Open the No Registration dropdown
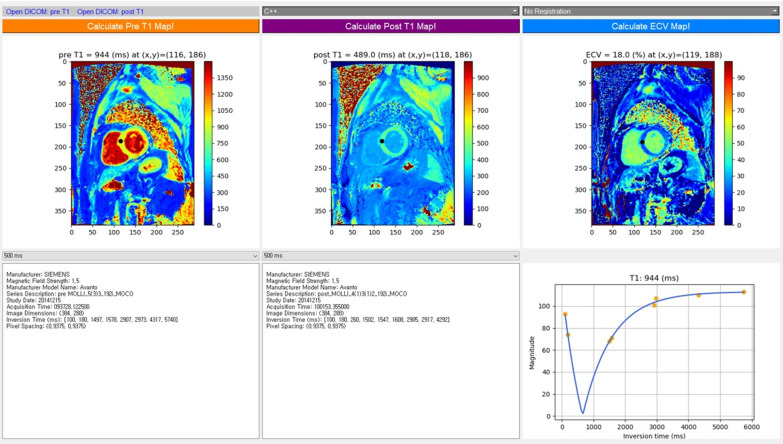The height and width of the screenshot is (444, 783). pos(651,11)
